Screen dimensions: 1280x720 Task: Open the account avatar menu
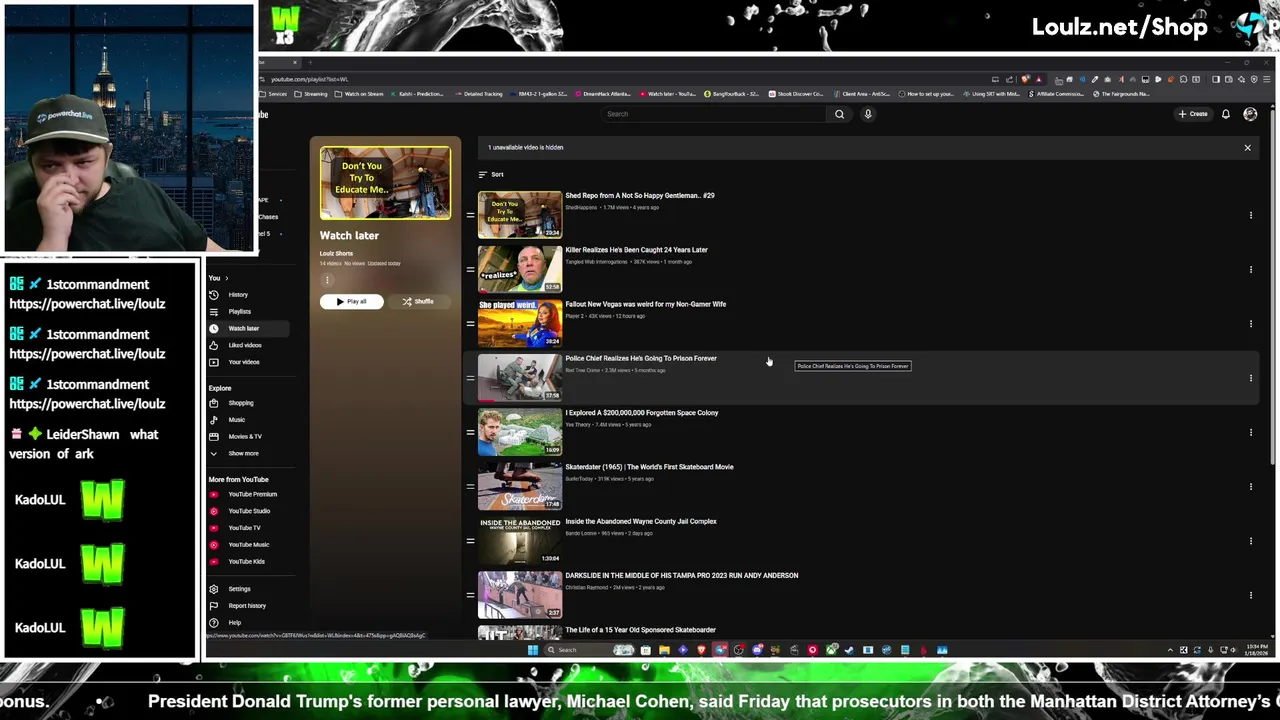(1250, 114)
